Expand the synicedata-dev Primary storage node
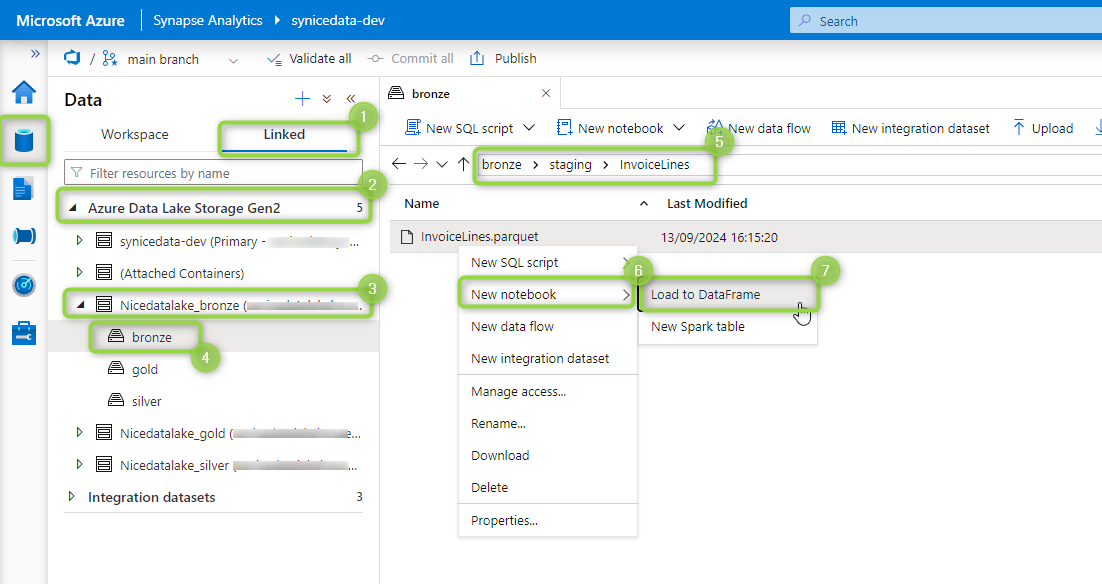 (x=79, y=240)
